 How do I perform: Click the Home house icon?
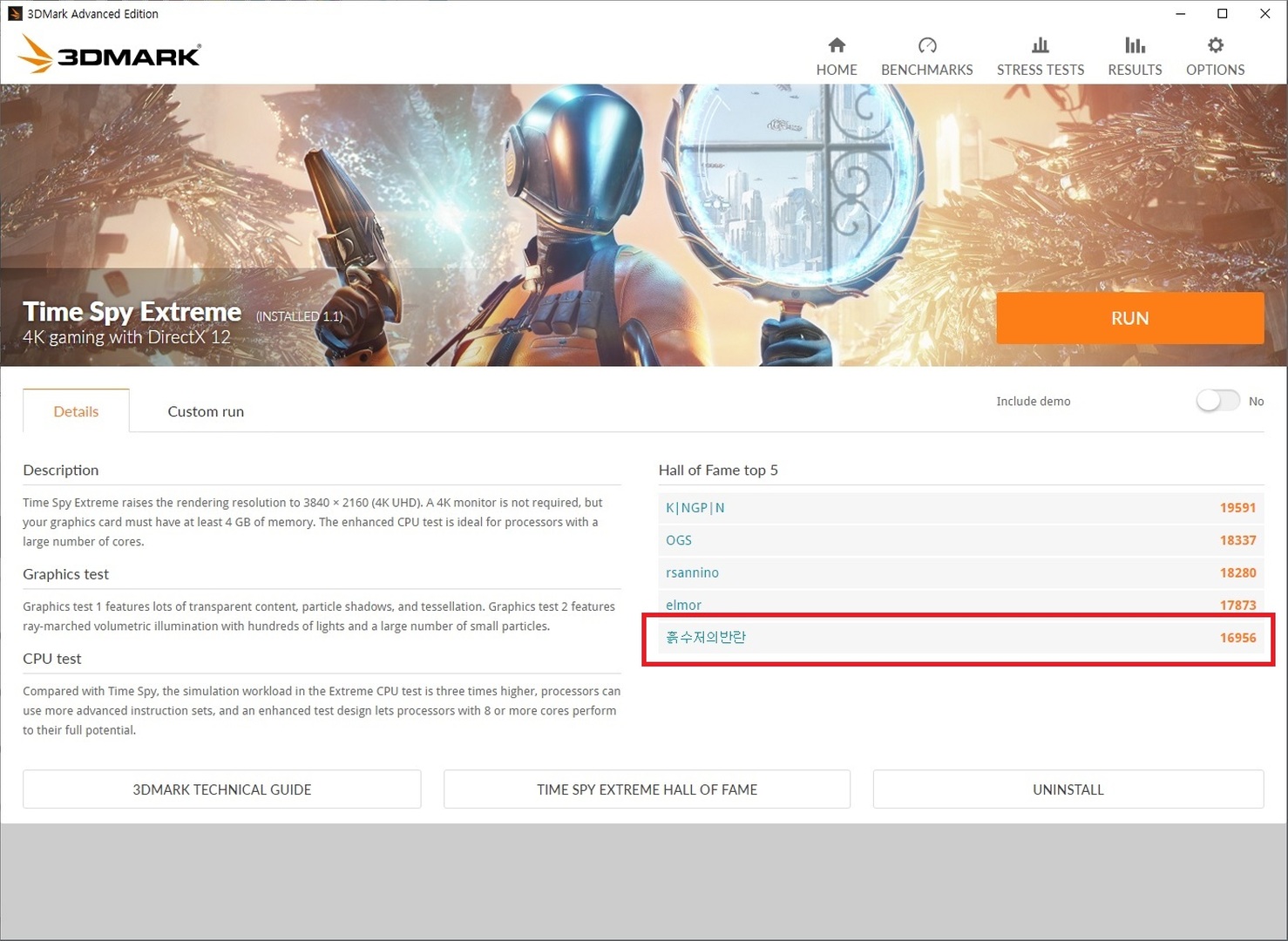click(x=837, y=44)
